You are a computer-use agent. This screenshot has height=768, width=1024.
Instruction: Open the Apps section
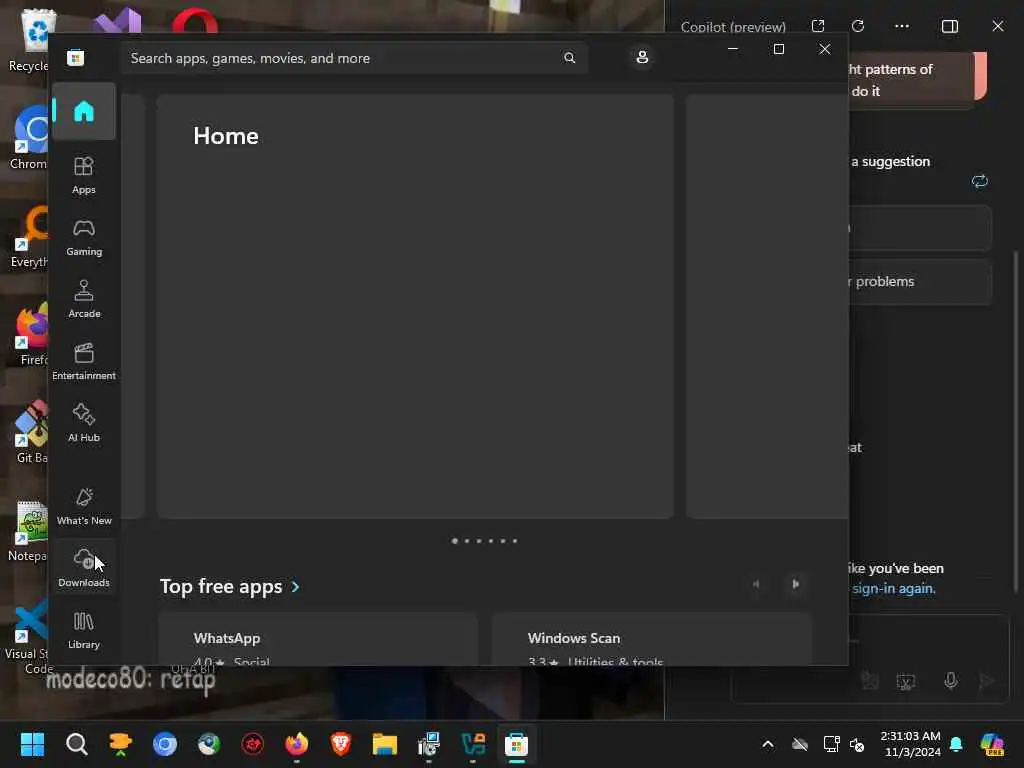point(84,175)
